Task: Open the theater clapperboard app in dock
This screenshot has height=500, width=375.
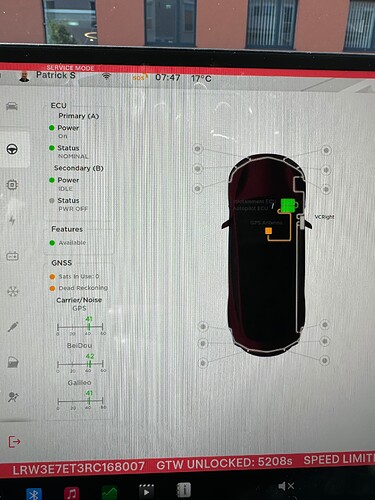Action: (146, 491)
